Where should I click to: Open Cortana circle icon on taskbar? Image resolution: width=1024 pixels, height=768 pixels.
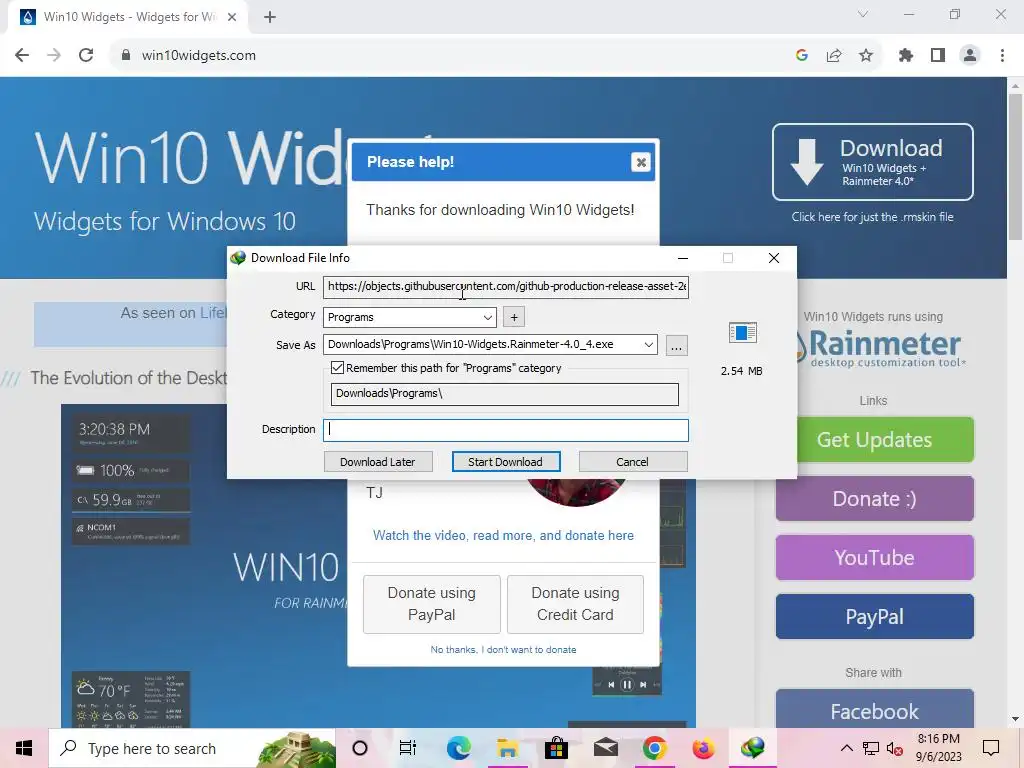tap(360, 748)
